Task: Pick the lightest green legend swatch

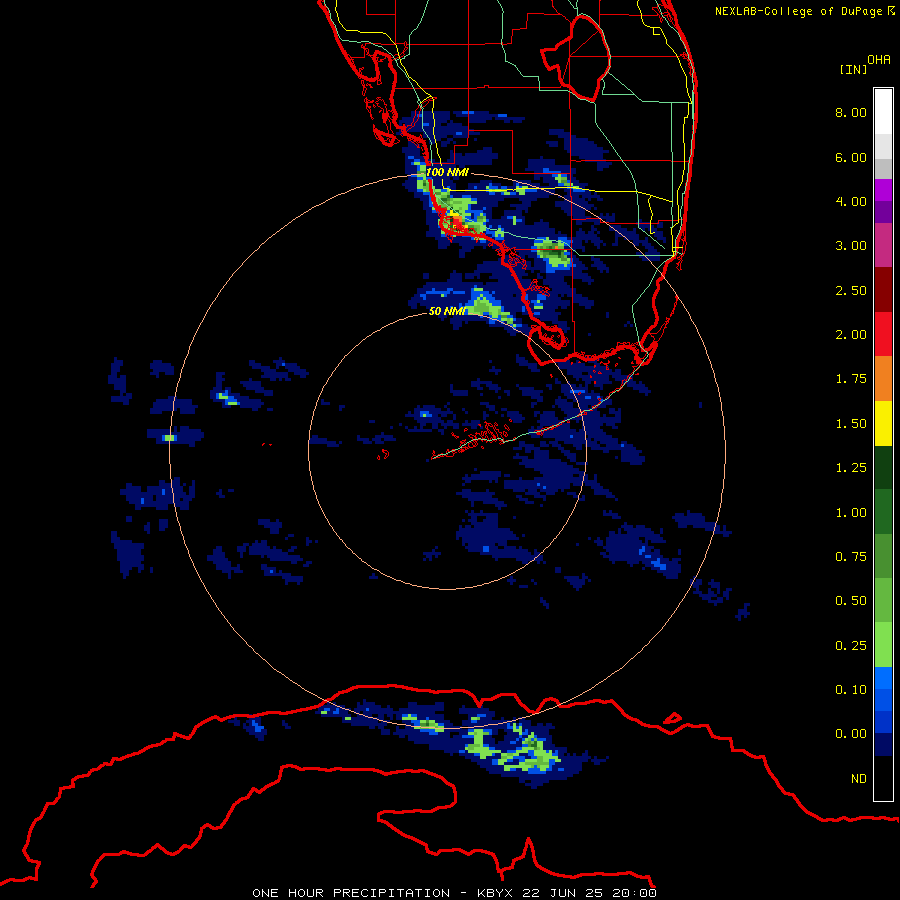Action: 883,645
